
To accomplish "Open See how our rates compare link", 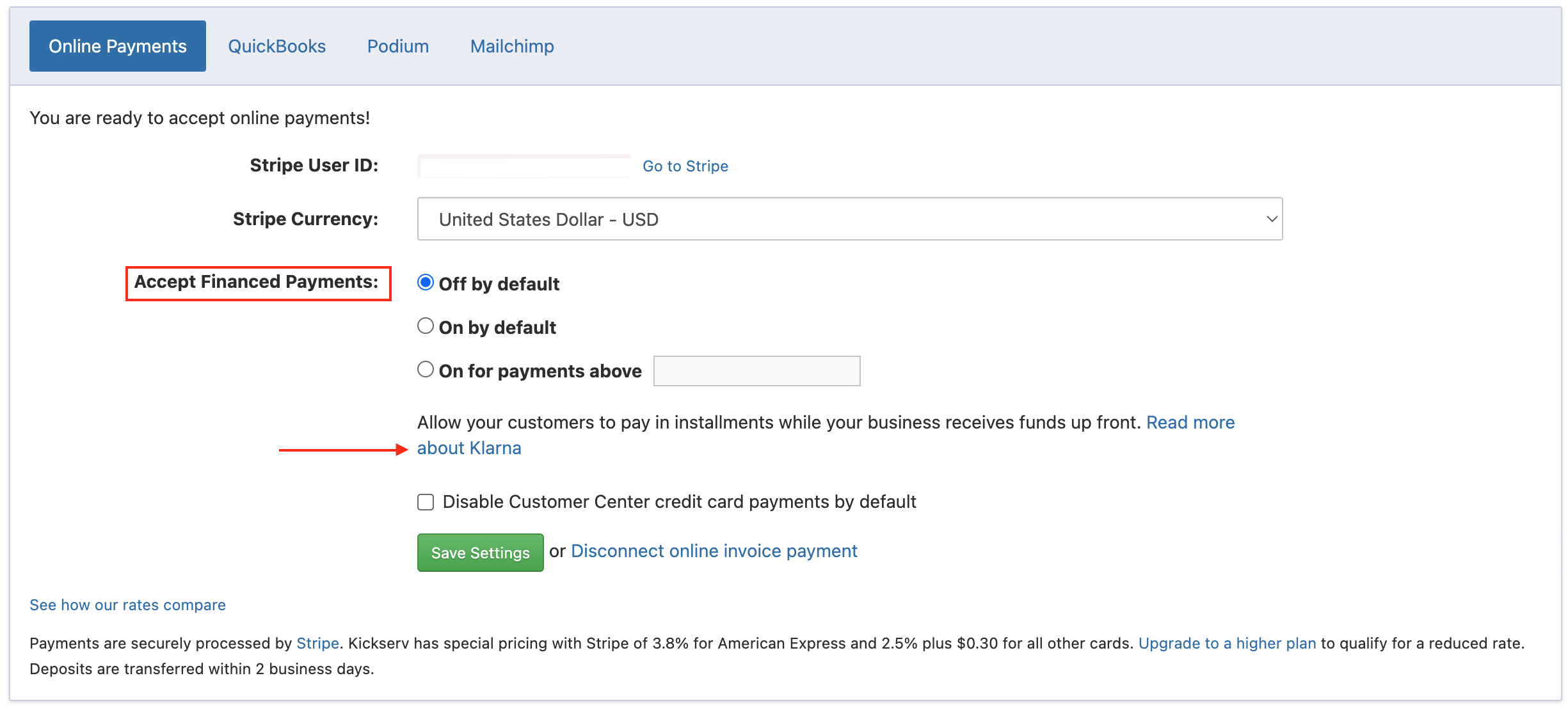I will coord(127,605).
